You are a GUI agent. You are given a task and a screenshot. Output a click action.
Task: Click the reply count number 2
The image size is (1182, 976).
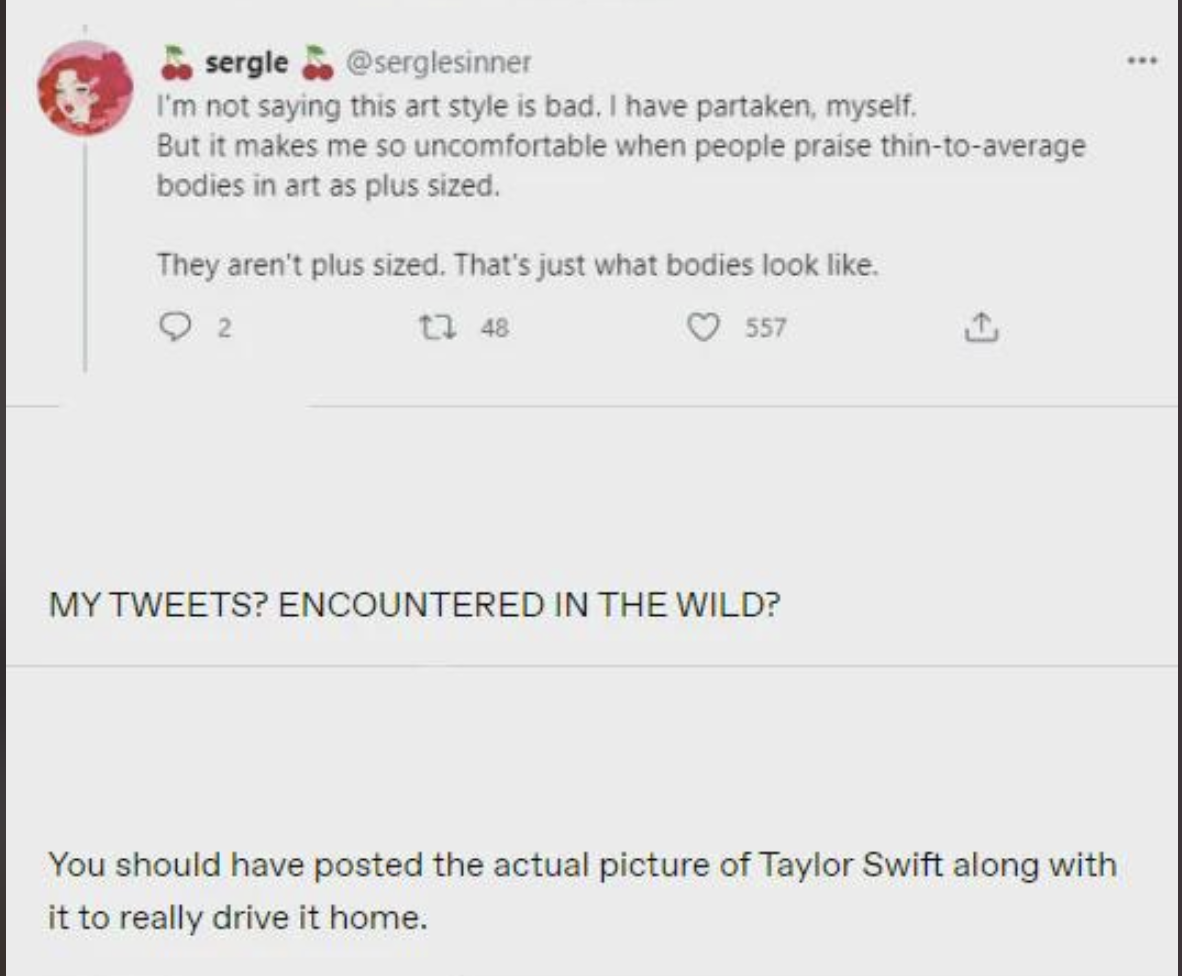coord(224,328)
